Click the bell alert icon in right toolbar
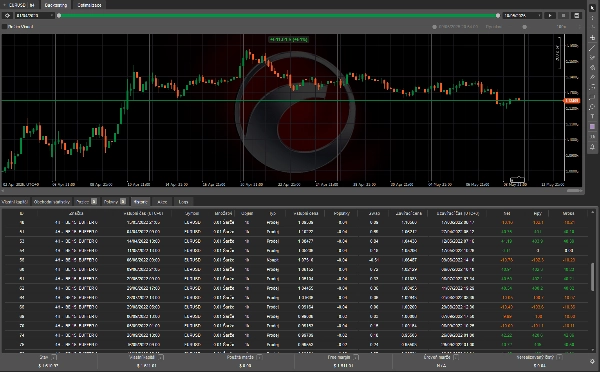600x372 pixels. tap(592, 147)
